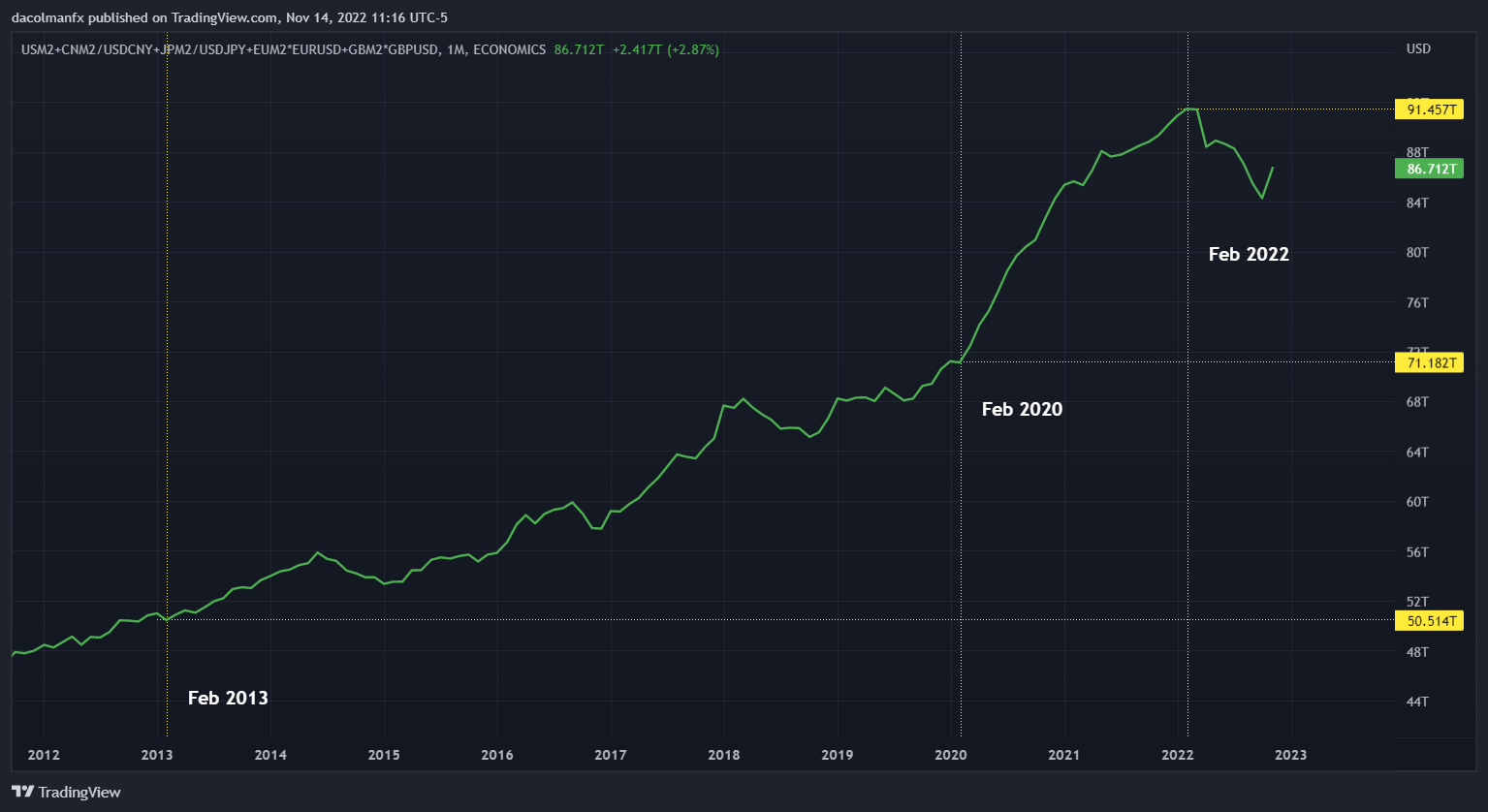Click the 2018 label on time axis
This screenshot has width=1488, height=812.
(x=724, y=755)
